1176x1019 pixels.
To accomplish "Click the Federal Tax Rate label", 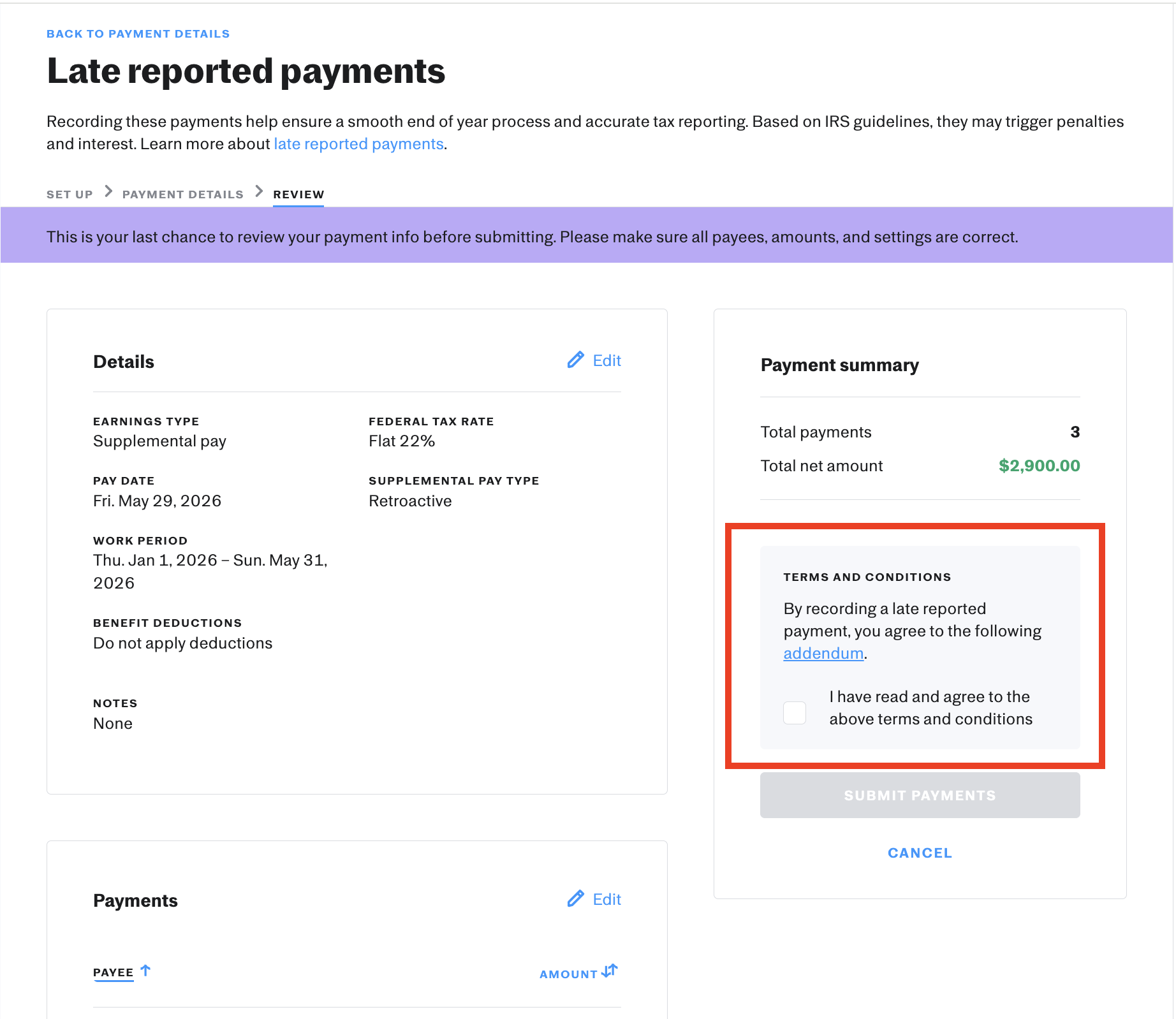I will (x=431, y=422).
